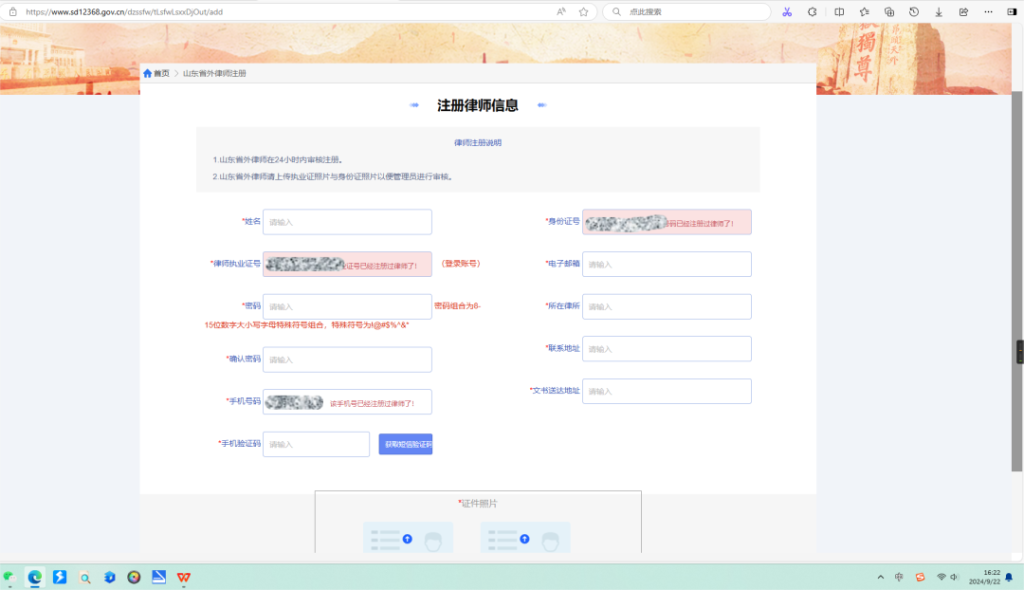Click the 电子邮箱 input field
This screenshot has width=1024, height=590.
pyautogui.click(x=667, y=263)
